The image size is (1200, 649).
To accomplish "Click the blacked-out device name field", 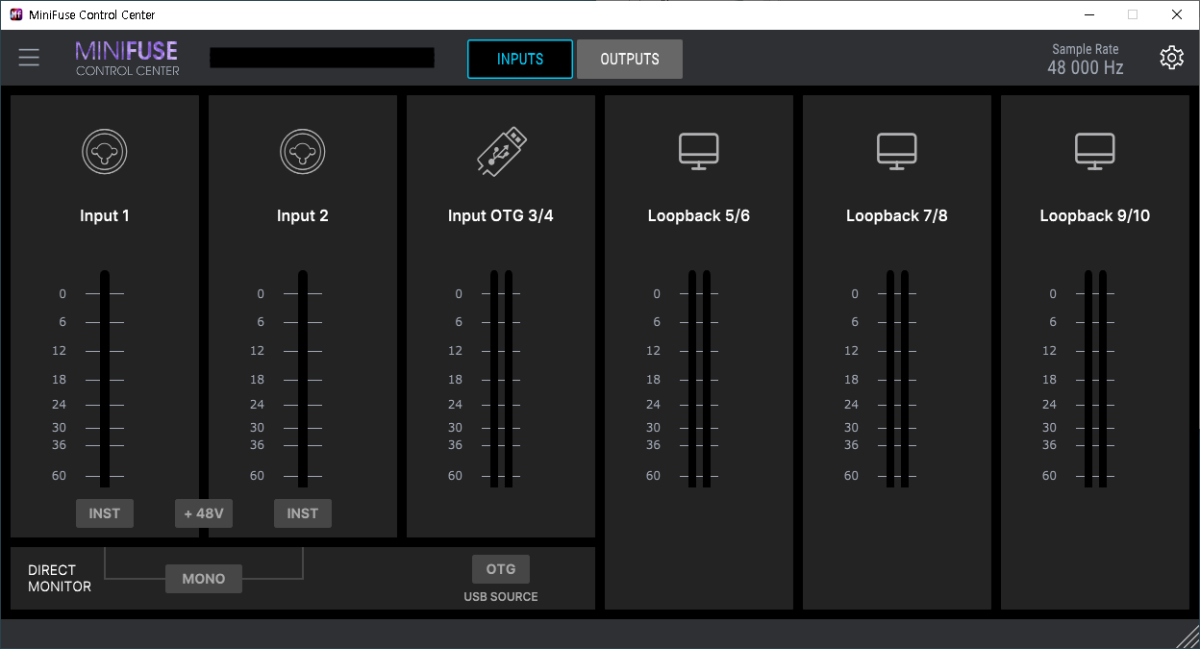I will coord(322,58).
